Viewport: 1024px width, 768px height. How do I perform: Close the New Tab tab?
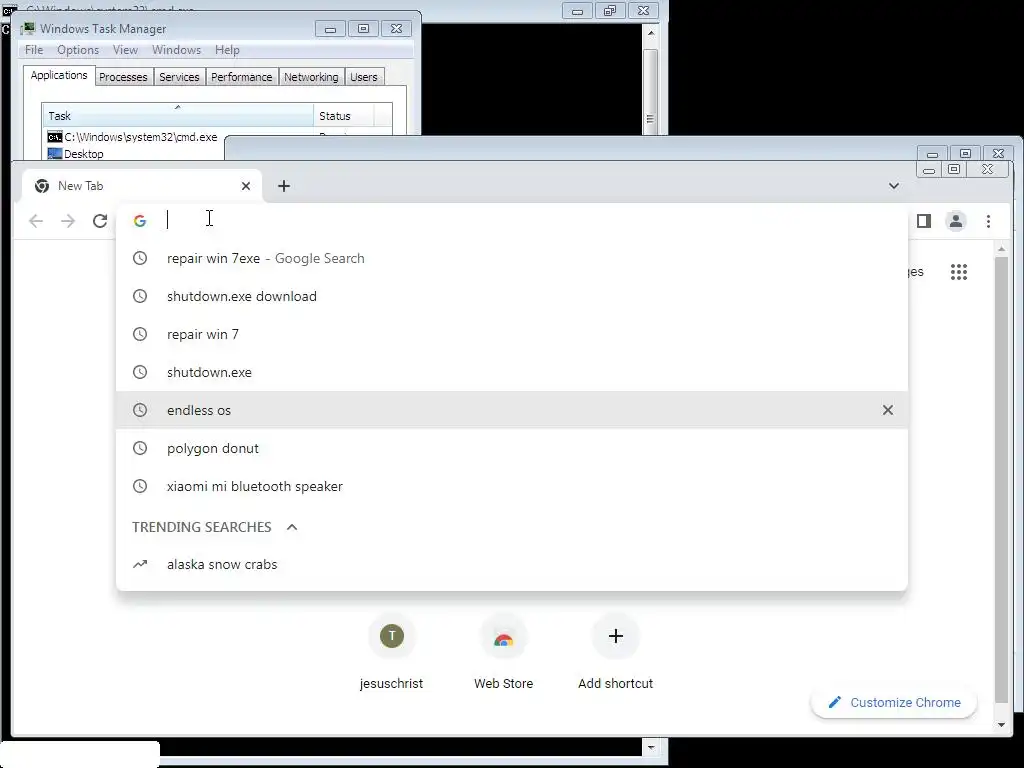point(246,186)
